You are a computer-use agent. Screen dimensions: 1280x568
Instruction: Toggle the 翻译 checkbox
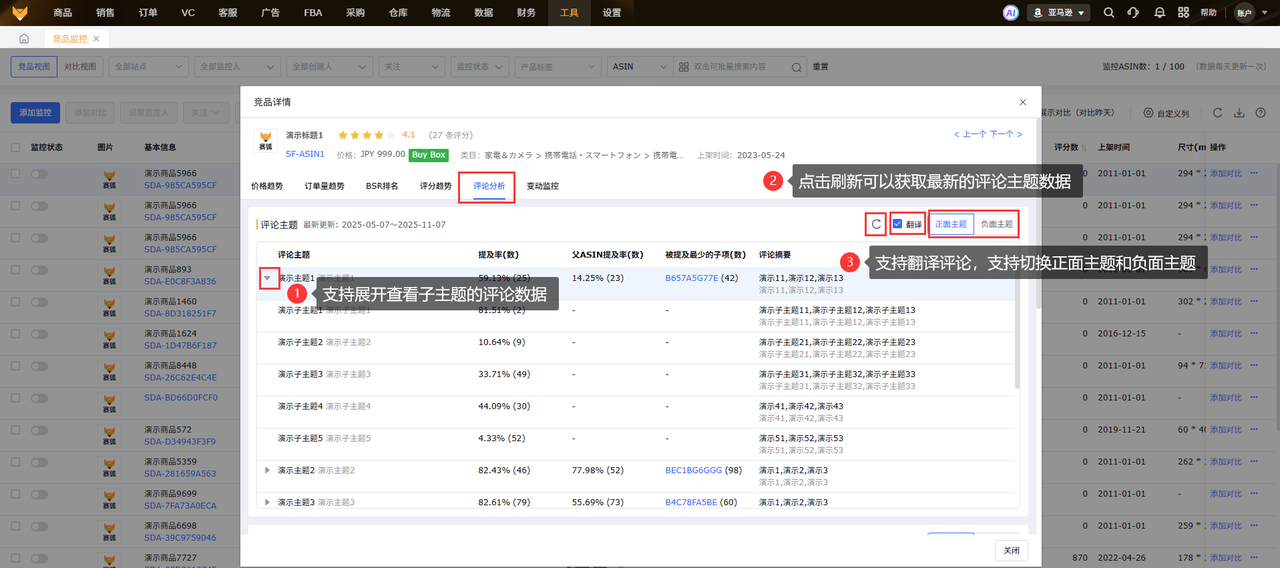tap(897, 224)
